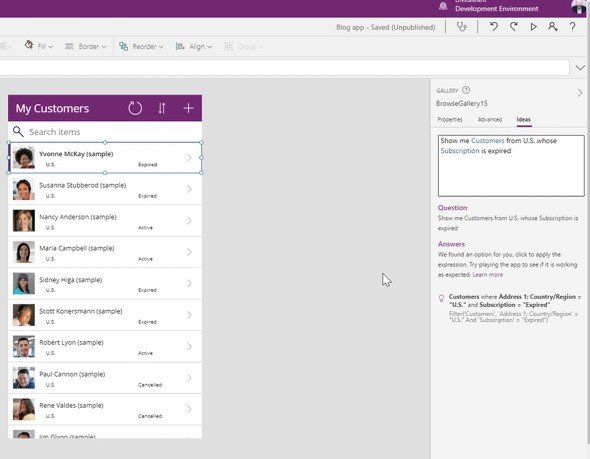Add a new customer with plus icon
This screenshot has height=459, width=590.
pos(188,108)
